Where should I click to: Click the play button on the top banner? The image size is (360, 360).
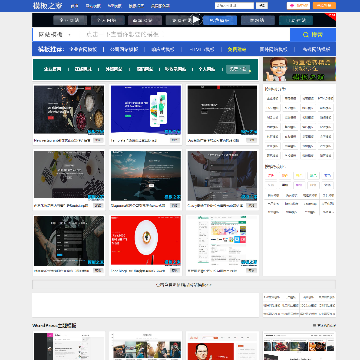[197, 20]
